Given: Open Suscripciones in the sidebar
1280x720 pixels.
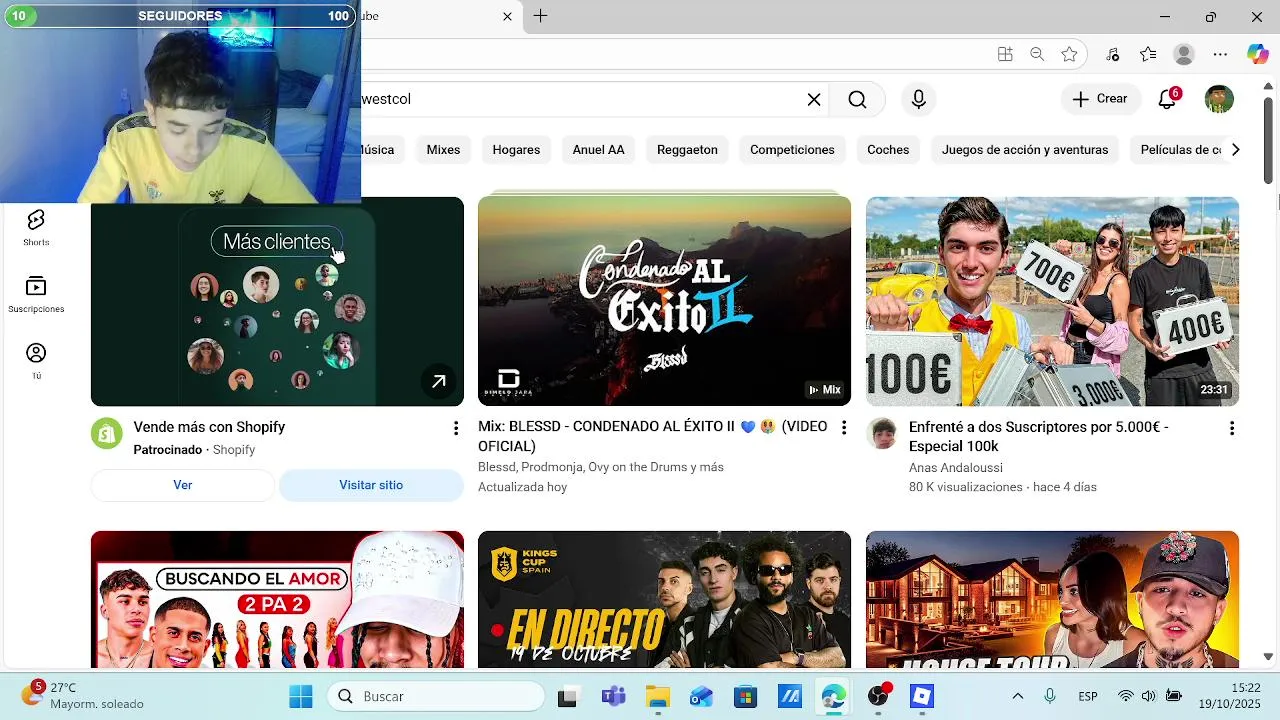Looking at the screenshot, I should pyautogui.click(x=36, y=295).
